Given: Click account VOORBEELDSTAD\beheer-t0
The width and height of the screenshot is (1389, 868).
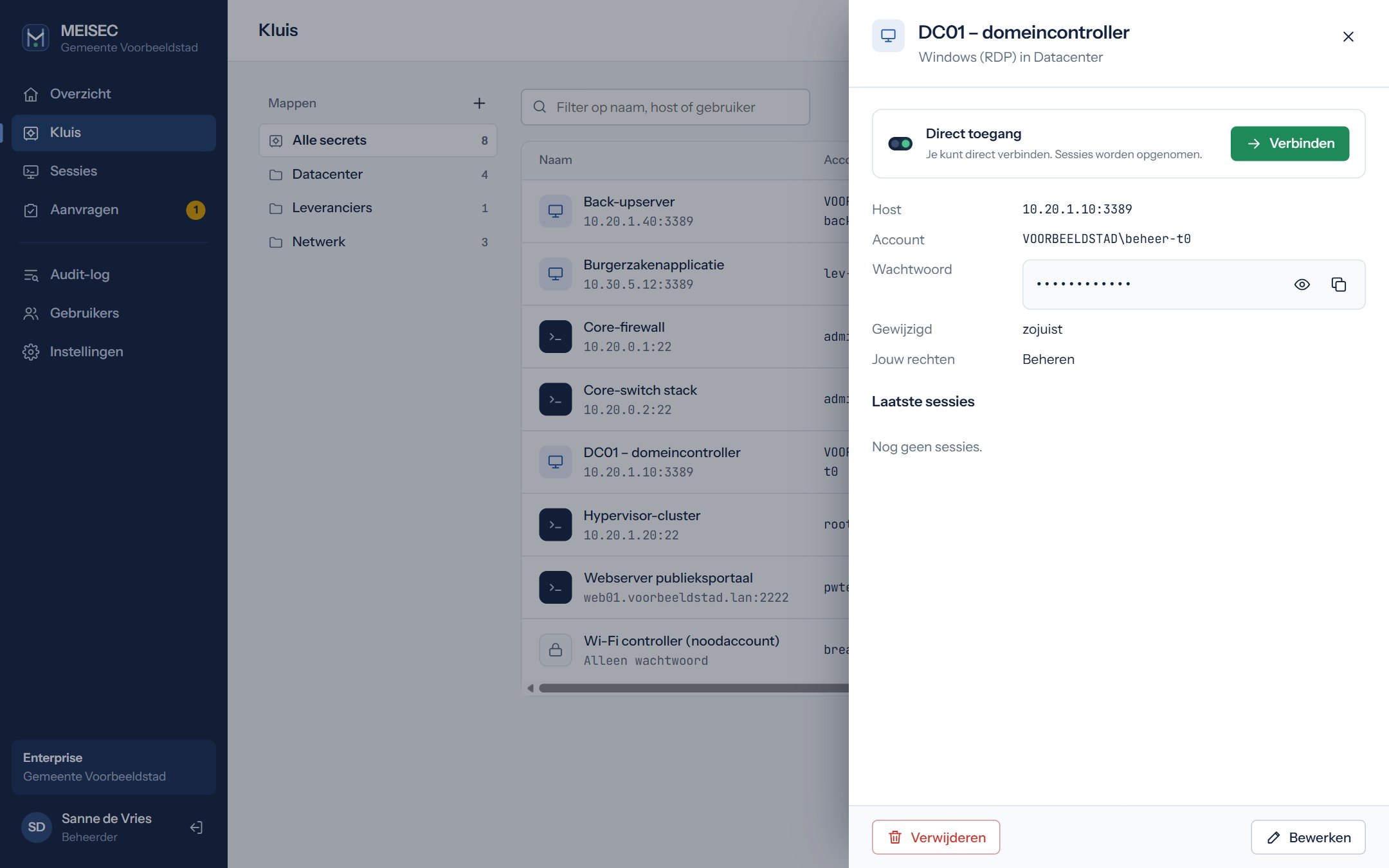Looking at the screenshot, I should pyautogui.click(x=1107, y=239).
